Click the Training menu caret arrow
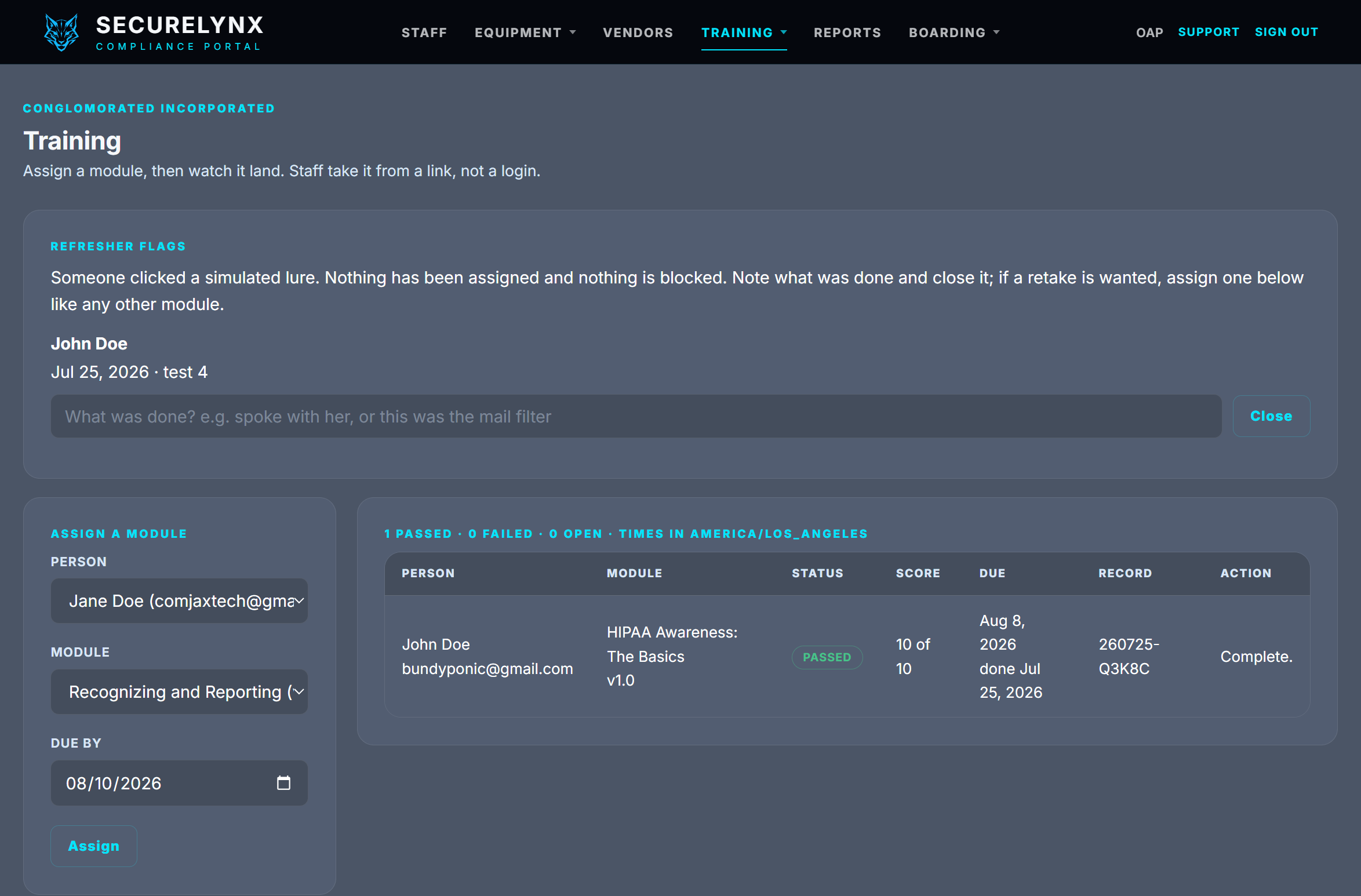Screen dimensions: 1361x896 [784, 32]
